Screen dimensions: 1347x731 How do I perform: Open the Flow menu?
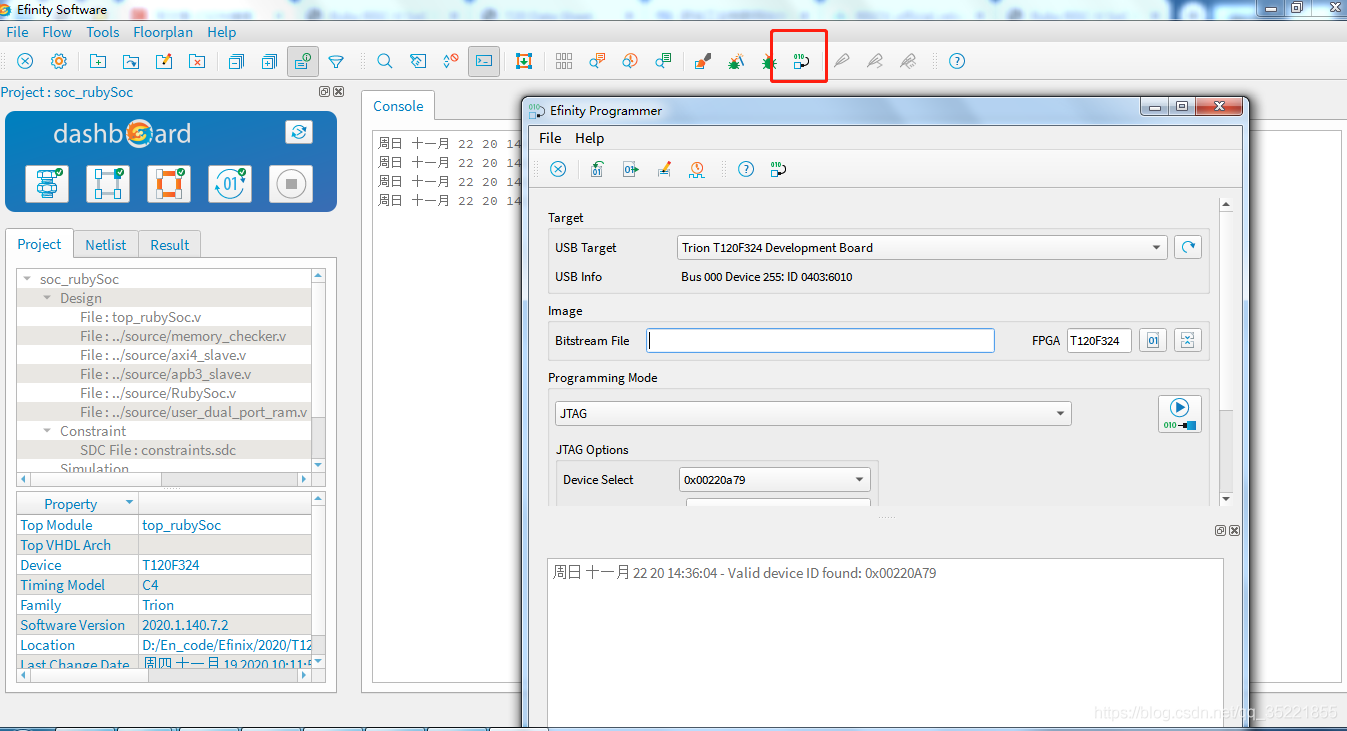[57, 32]
